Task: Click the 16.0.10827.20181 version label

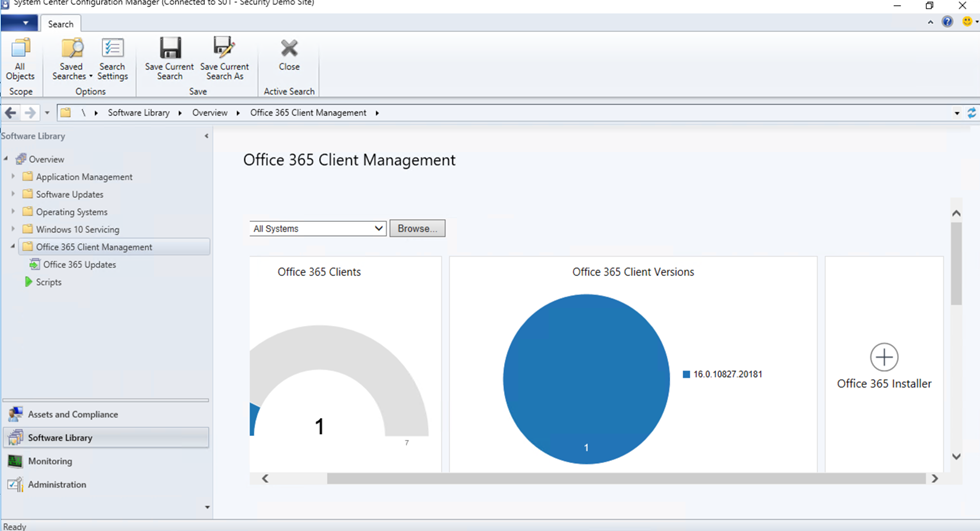Action: point(728,375)
